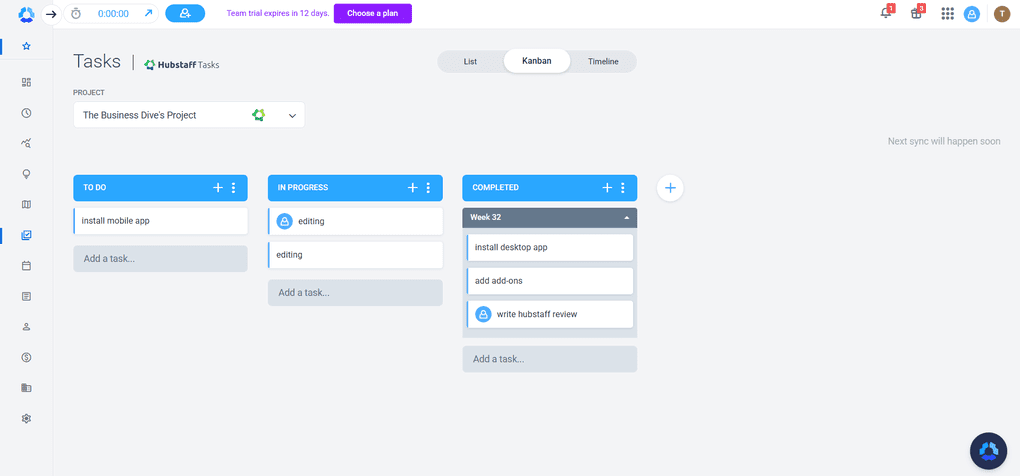The width and height of the screenshot is (1020, 476).
Task: Open TO DO column options menu
Action: point(234,187)
